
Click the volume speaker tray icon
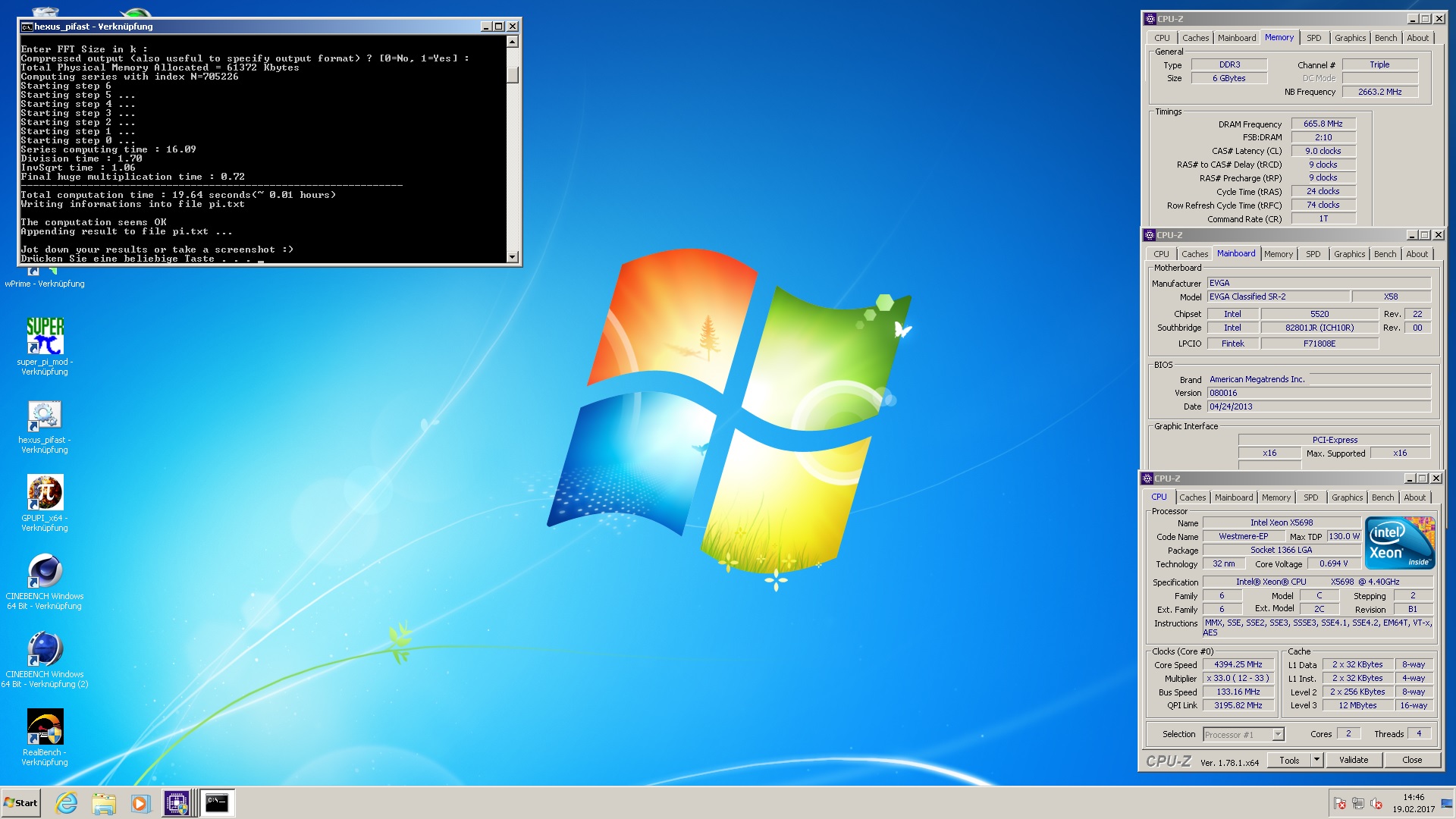point(1376,803)
